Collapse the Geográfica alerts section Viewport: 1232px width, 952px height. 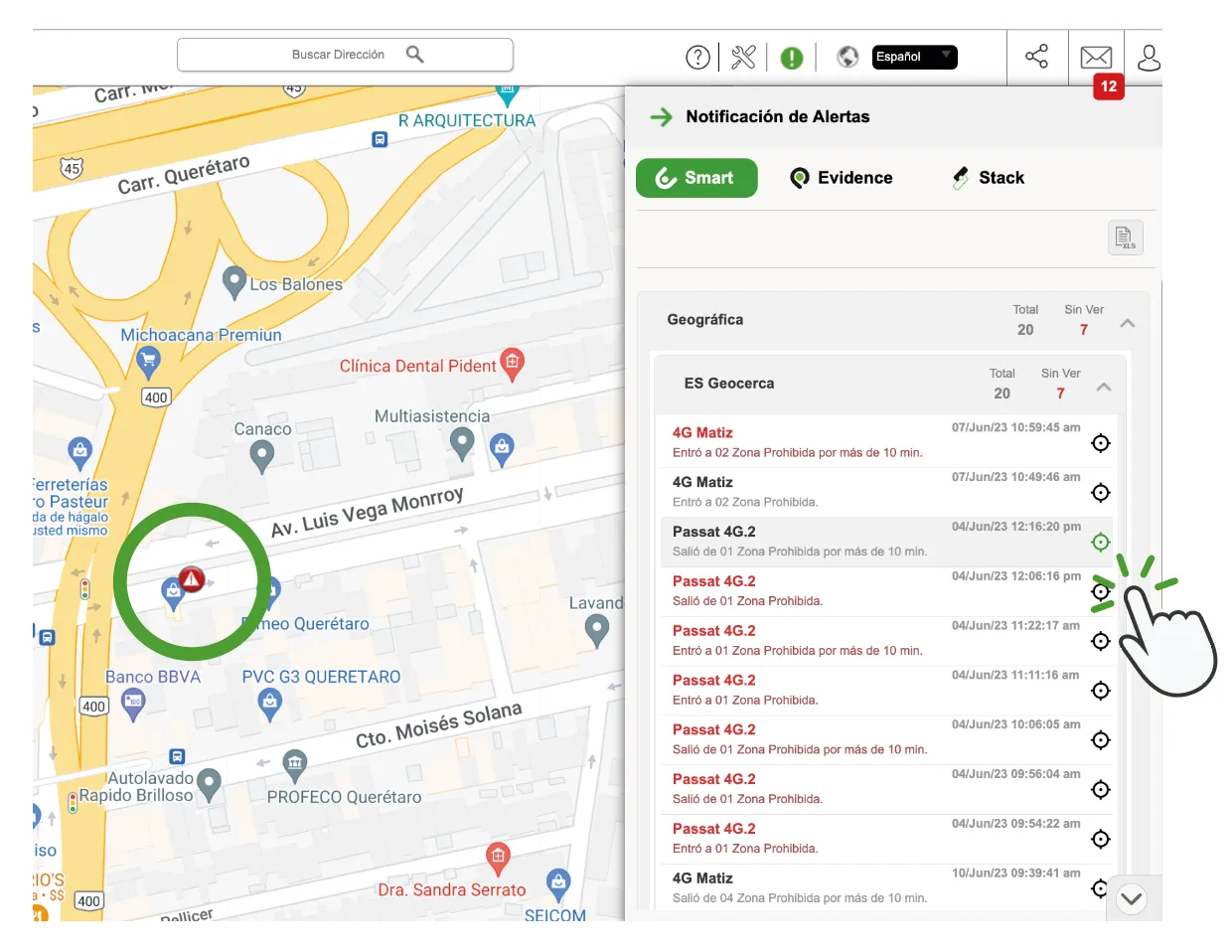1128,323
